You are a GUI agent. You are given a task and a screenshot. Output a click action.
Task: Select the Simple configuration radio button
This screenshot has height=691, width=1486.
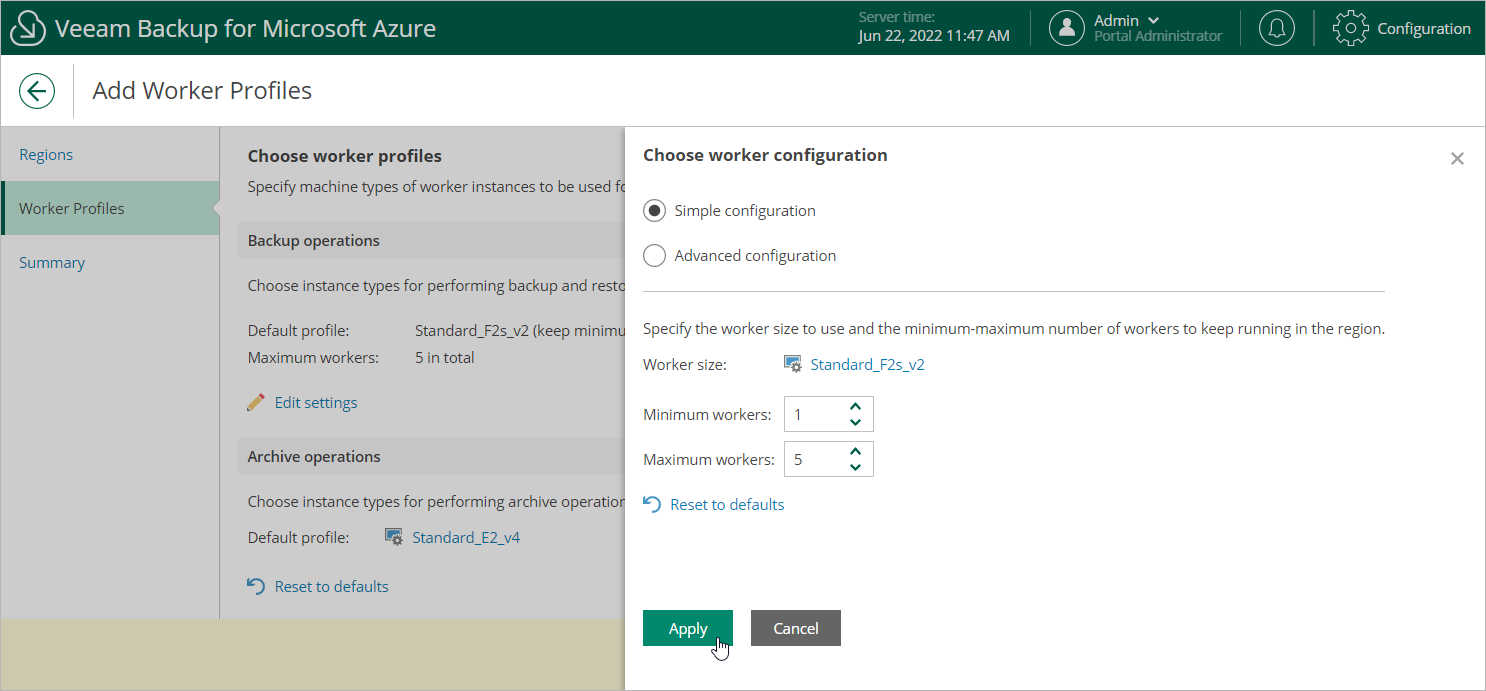tap(654, 211)
